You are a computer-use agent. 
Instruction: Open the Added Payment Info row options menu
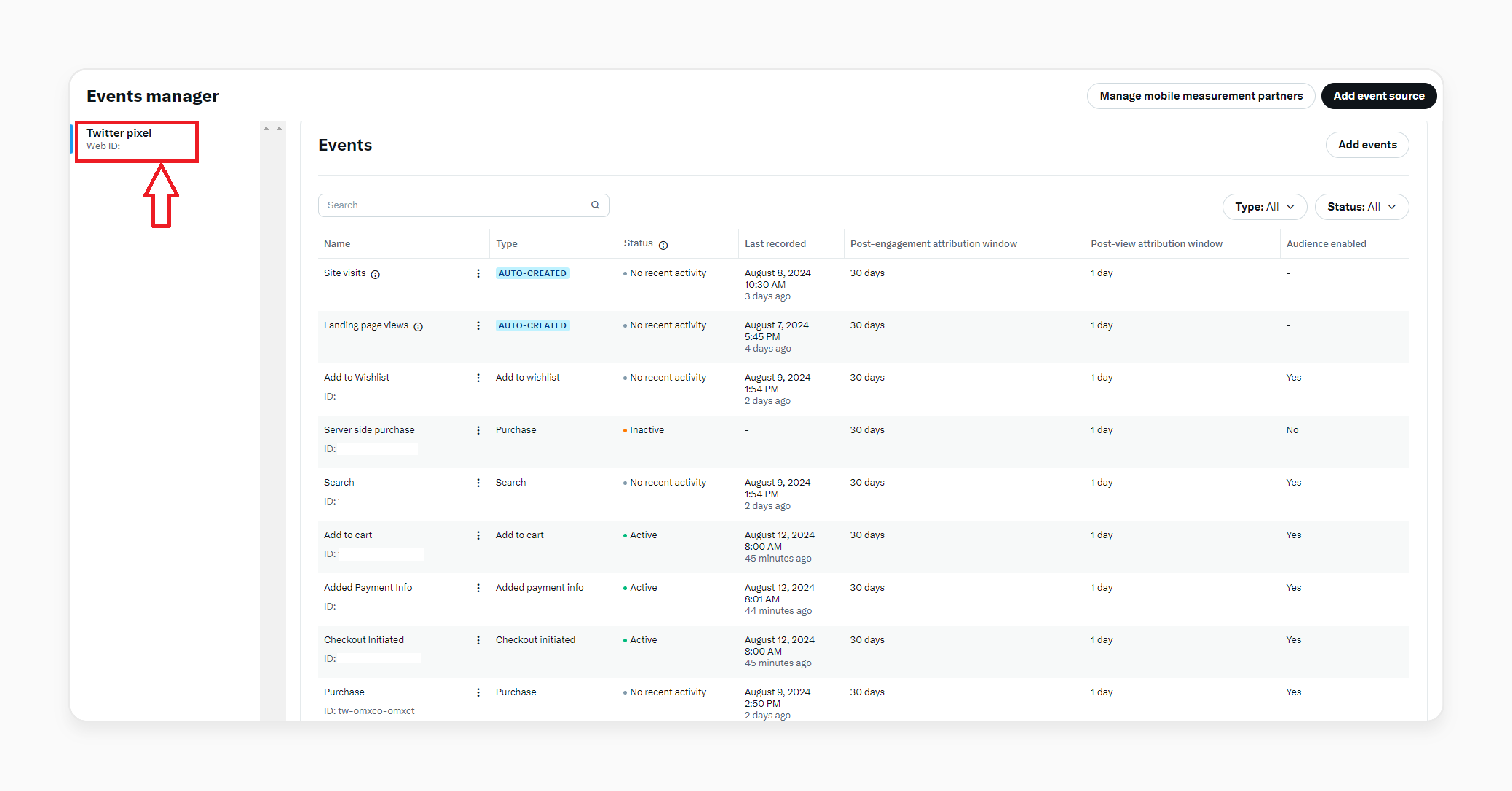pyautogui.click(x=478, y=588)
